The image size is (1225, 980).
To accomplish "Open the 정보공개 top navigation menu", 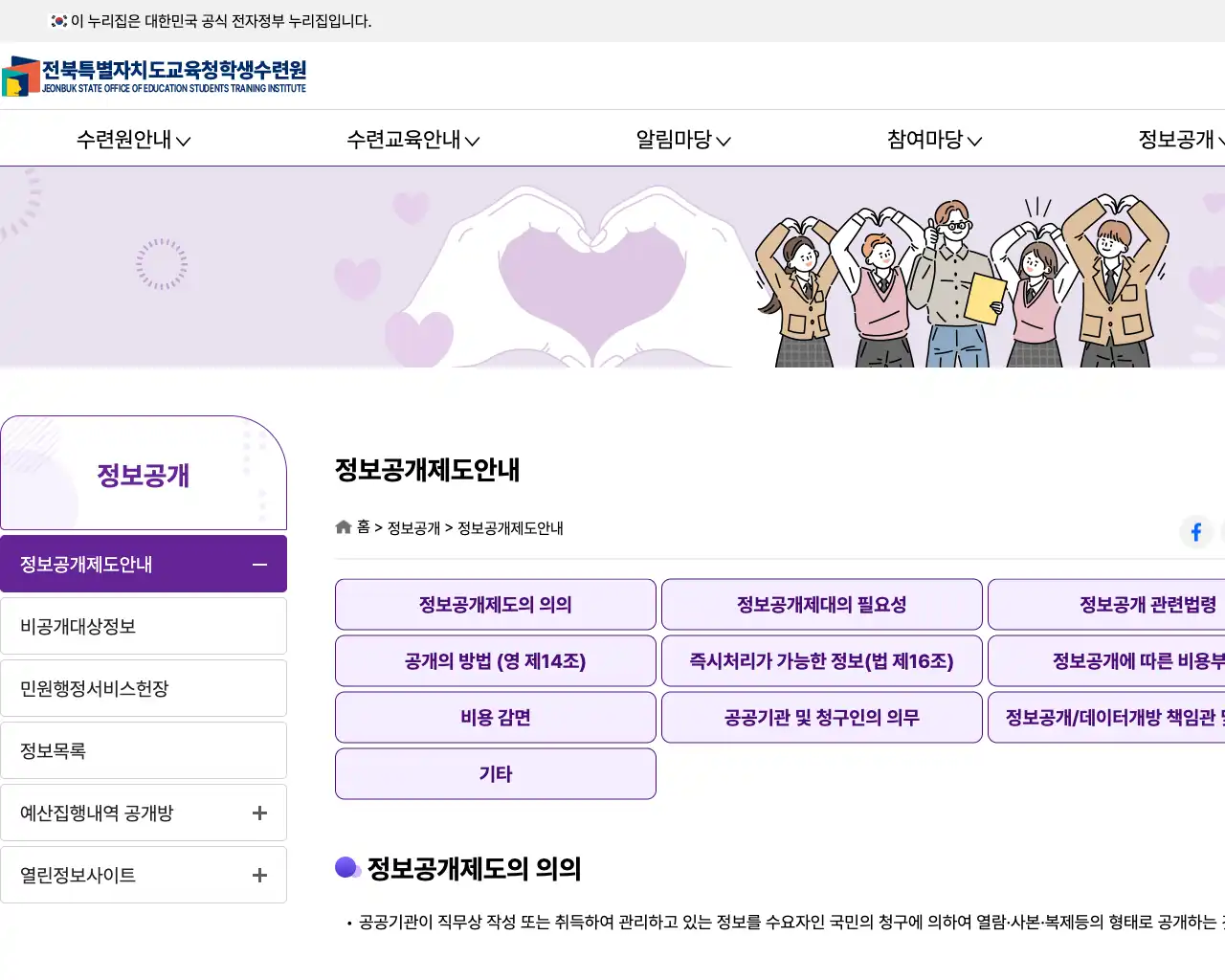I will [1181, 140].
